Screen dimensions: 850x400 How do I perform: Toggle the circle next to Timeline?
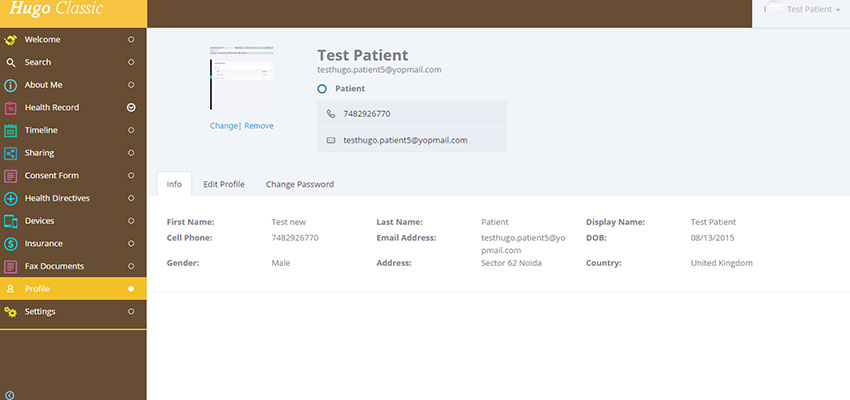(131, 130)
